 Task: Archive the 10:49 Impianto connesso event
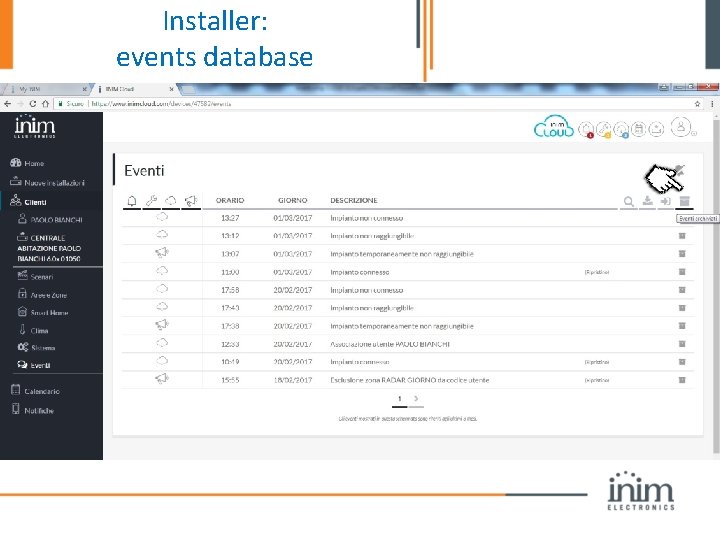pos(682,362)
